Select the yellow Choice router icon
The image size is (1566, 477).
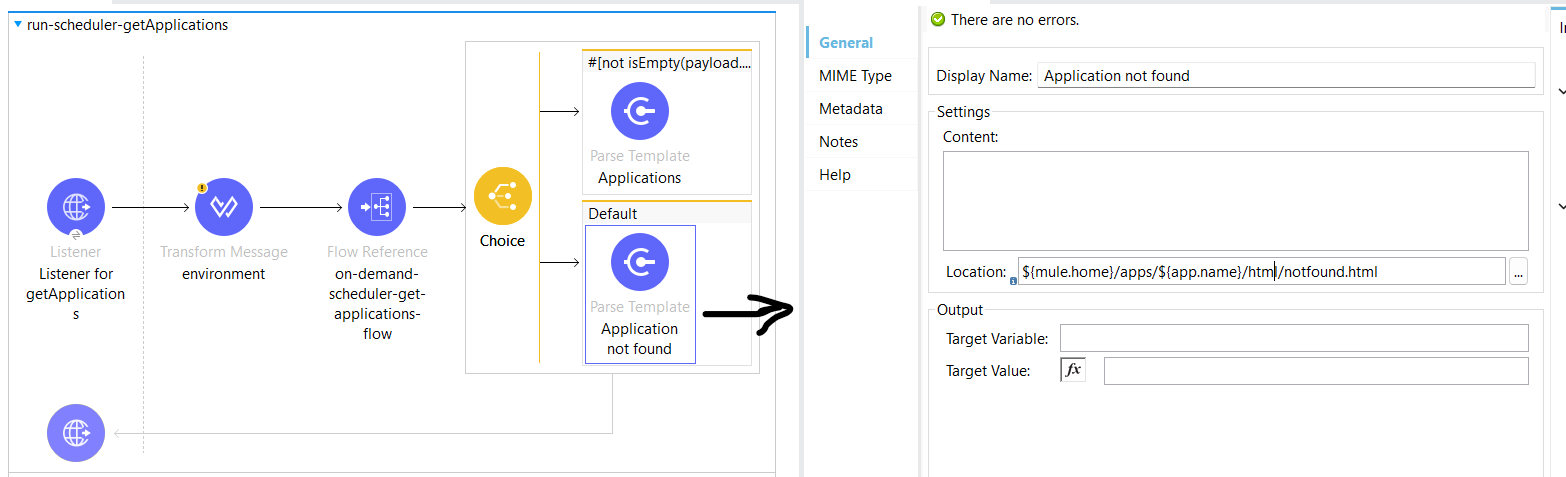tap(502, 196)
